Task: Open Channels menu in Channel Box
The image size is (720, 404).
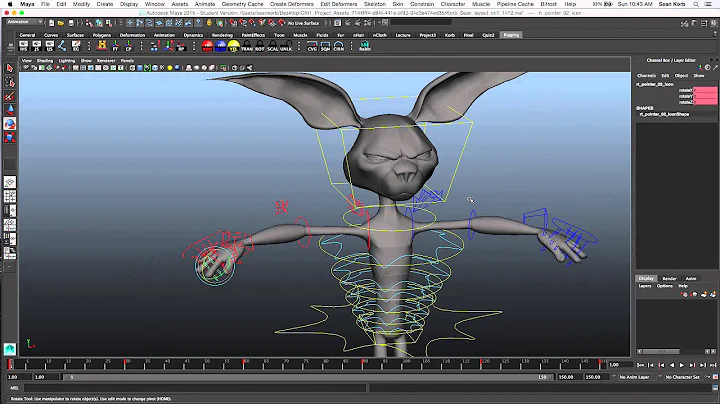Action: pos(646,75)
